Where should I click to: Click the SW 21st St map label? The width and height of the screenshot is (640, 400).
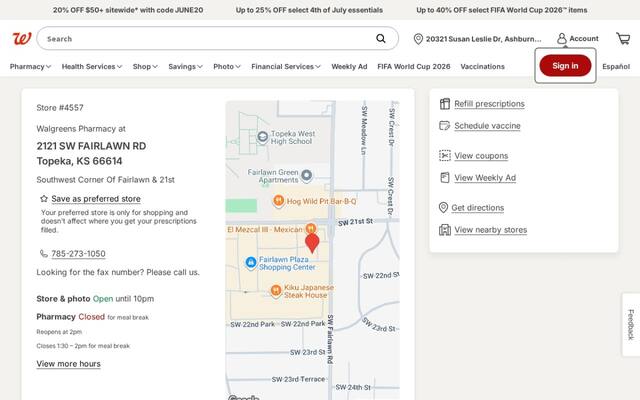pyautogui.click(x=355, y=222)
